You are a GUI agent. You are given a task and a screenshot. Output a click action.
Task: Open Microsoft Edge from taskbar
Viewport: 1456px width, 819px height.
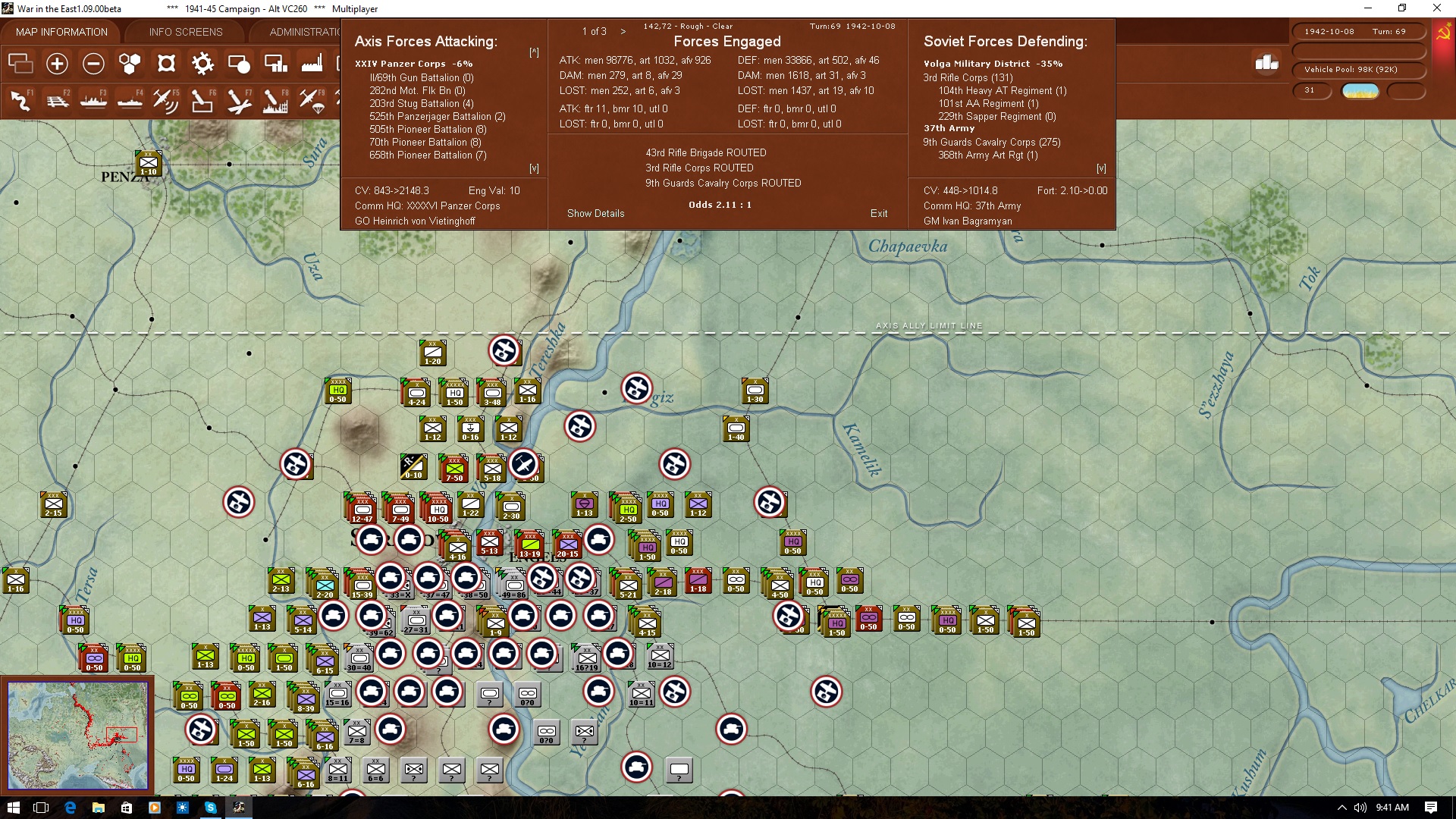pyautogui.click(x=70, y=808)
